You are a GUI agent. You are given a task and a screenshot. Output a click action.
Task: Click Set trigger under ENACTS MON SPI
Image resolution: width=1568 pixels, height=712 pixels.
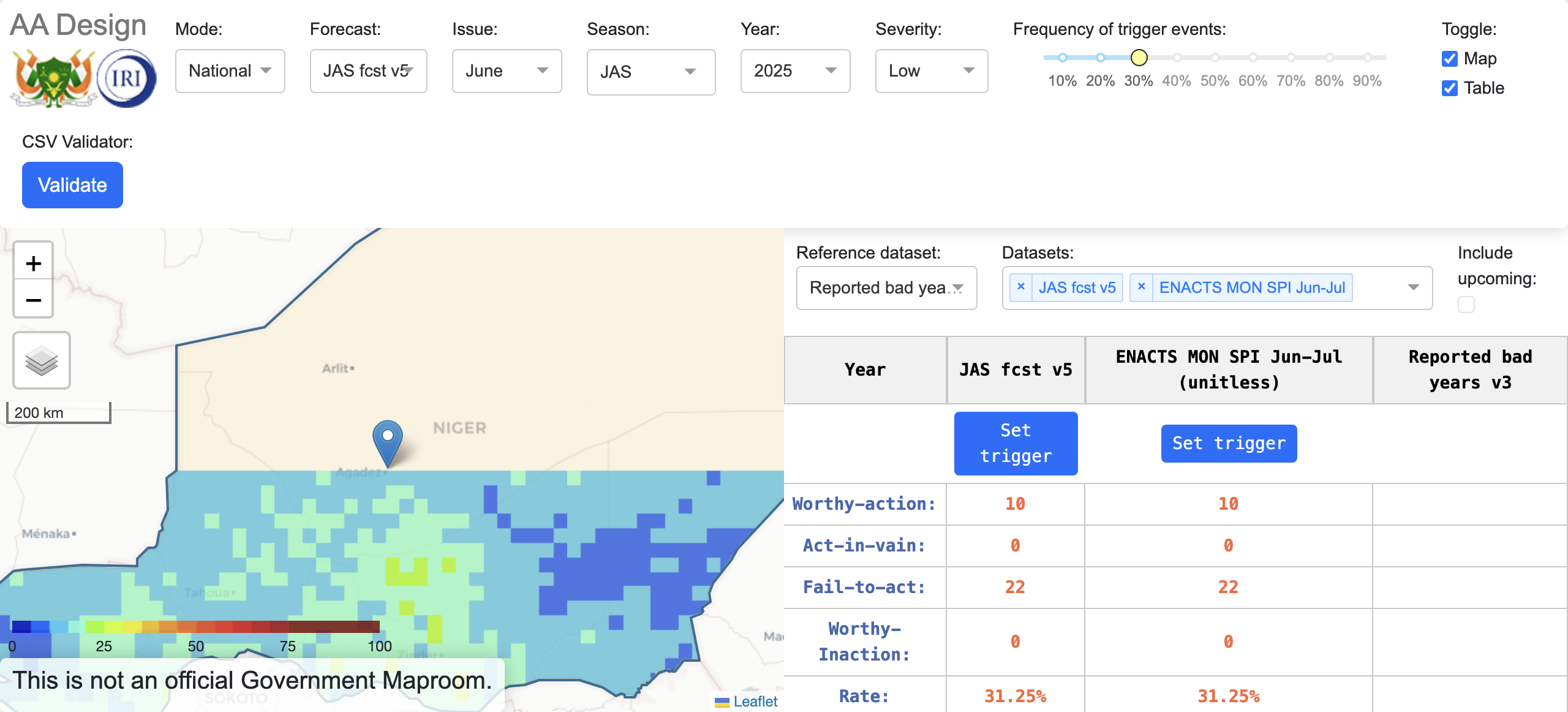[1229, 443]
